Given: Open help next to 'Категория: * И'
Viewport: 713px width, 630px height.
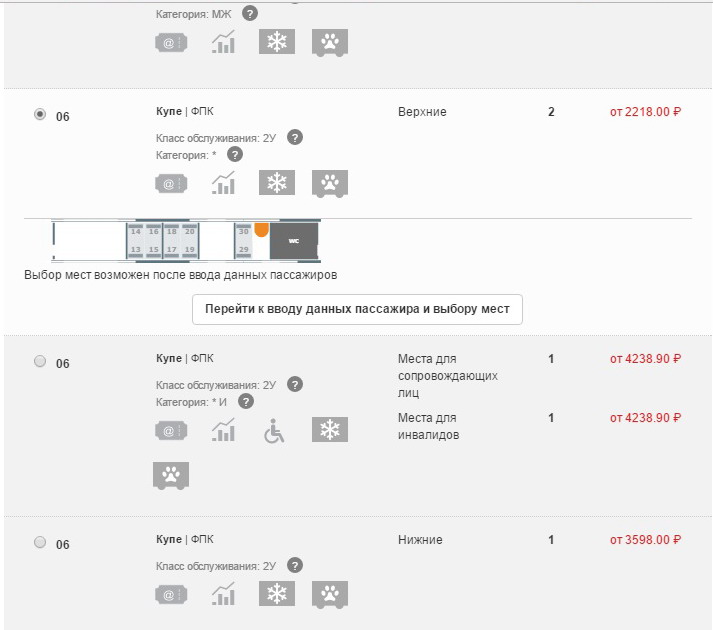Looking at the screenshot, I should [246, 401].
